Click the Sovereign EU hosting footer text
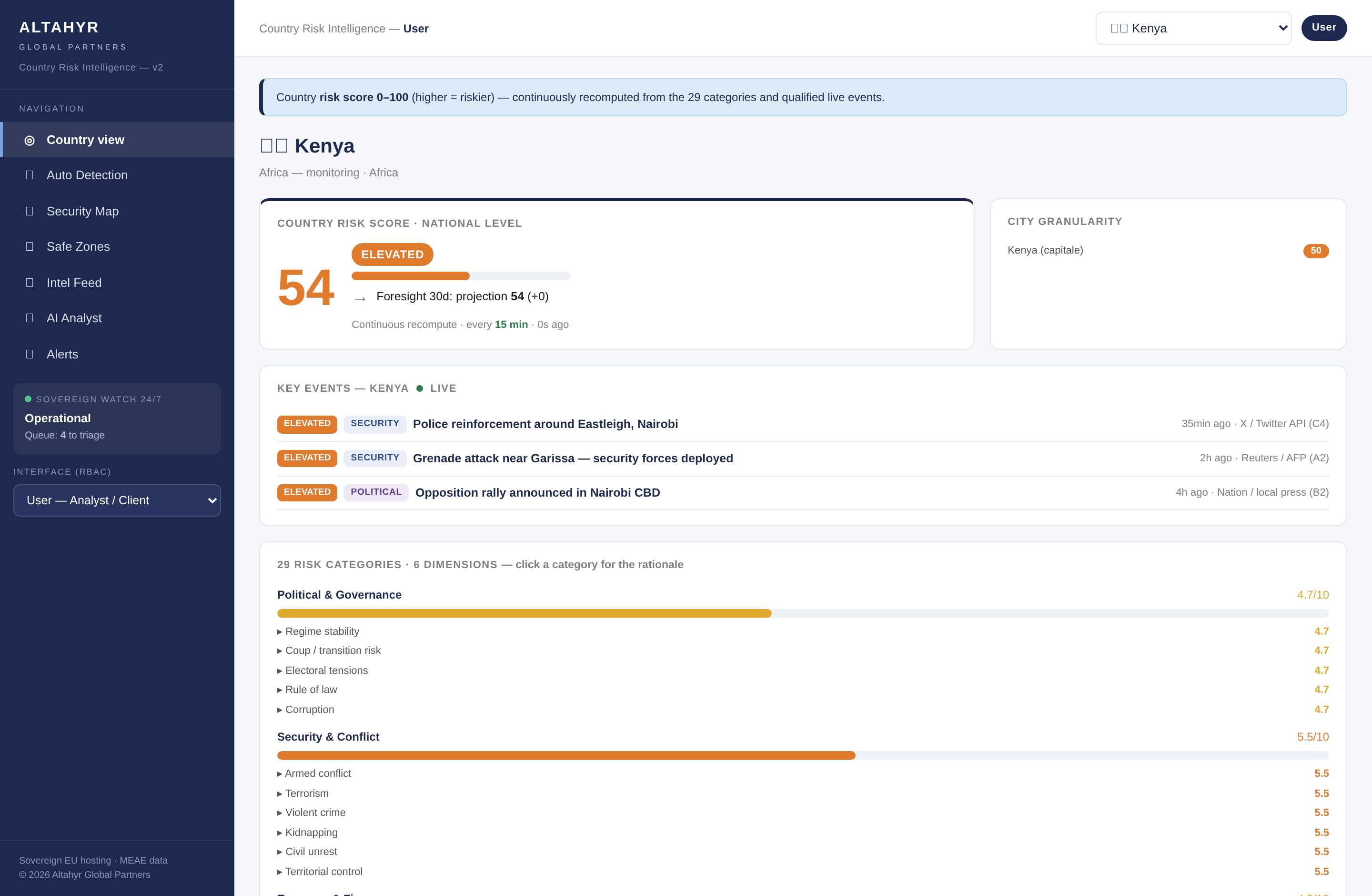The image size is (1372, 896). coord(93,860)
